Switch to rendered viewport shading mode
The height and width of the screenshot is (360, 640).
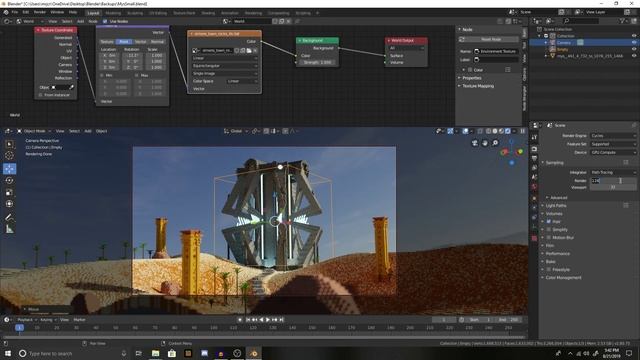pyautogui.click(x=508, y=131)
